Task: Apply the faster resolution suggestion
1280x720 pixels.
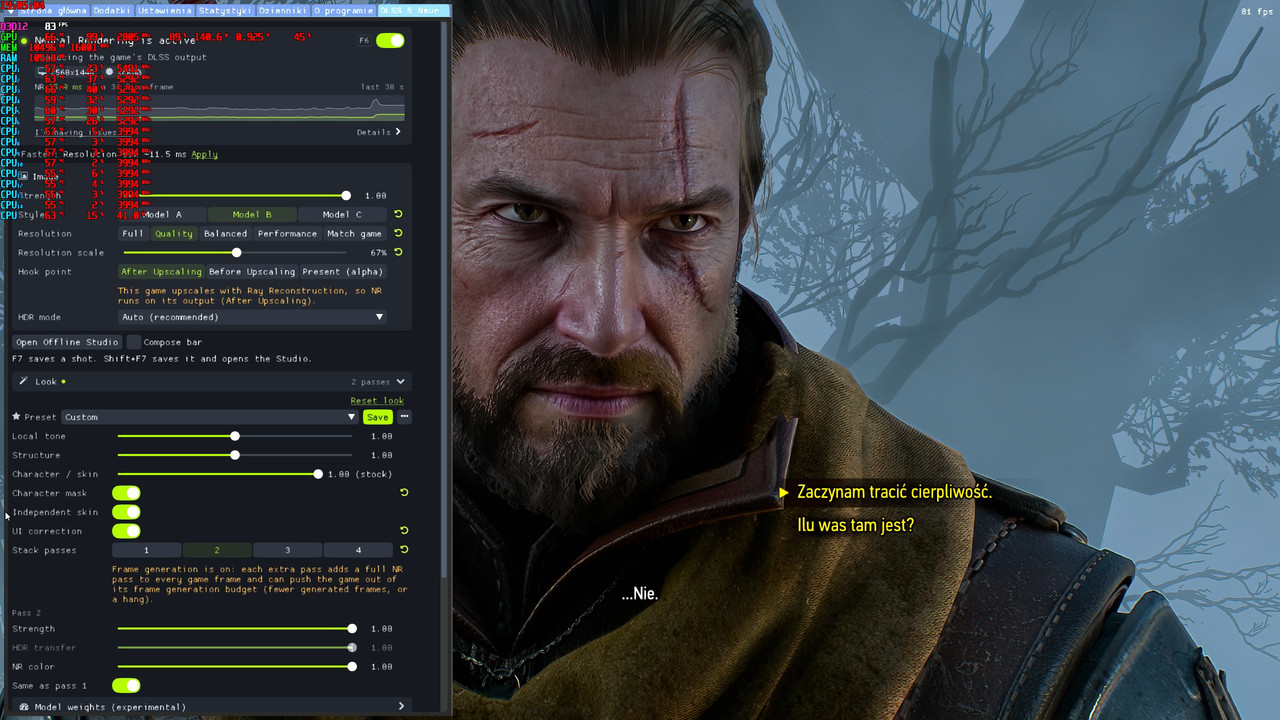Action: point(204,154)
